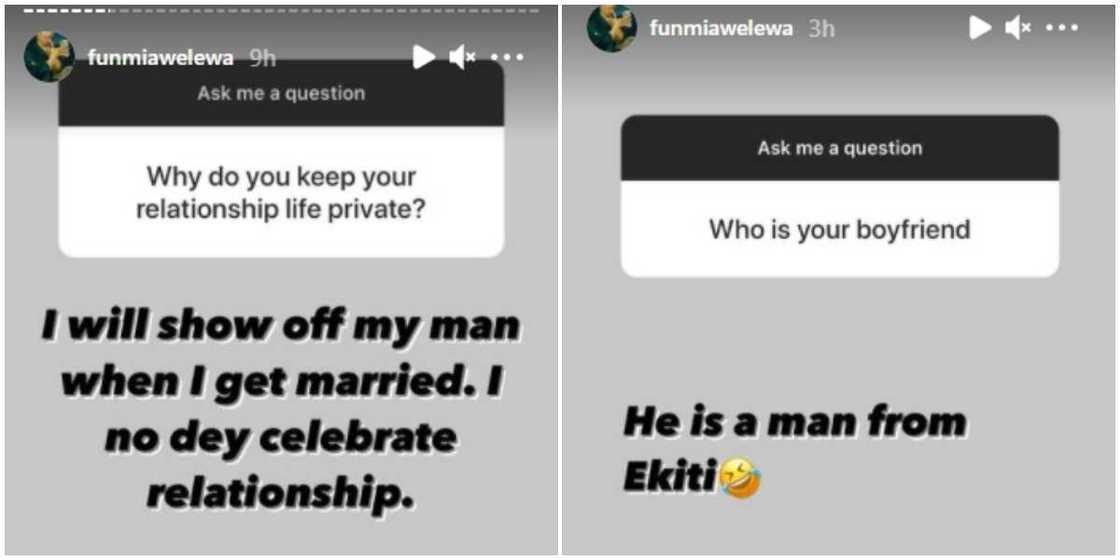This screenshot has width=1120, height=560.
Task: Open more options on left story
Action: point(507,56)
